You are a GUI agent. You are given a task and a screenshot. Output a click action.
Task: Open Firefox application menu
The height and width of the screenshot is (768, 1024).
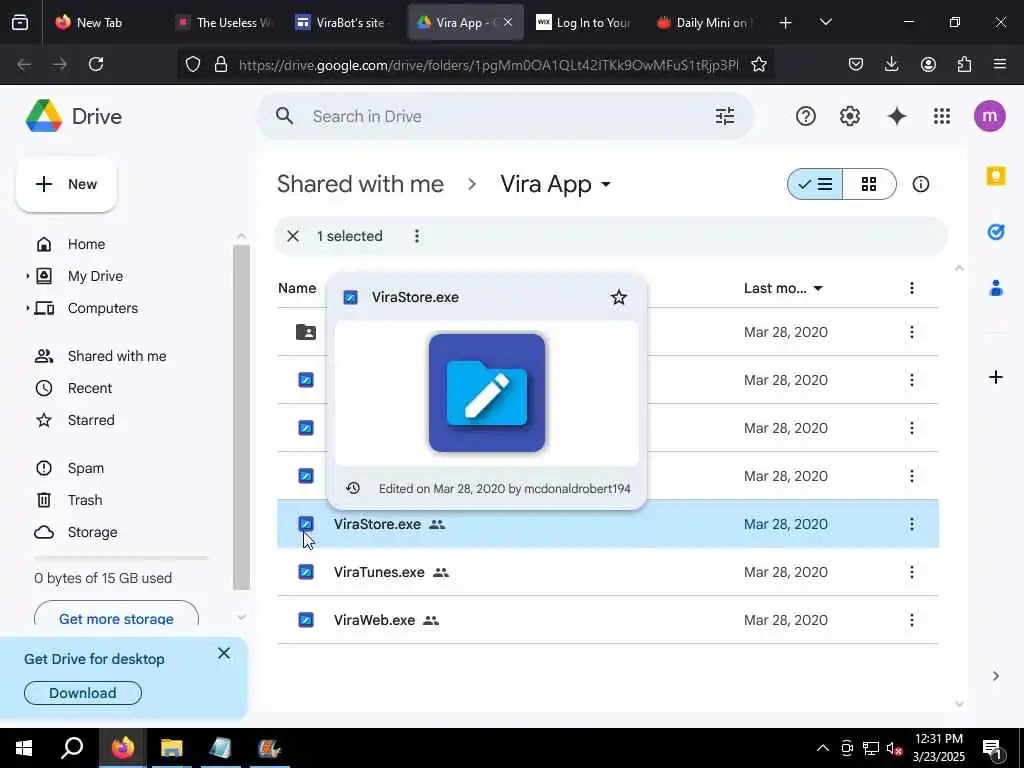click(1000, 64)
